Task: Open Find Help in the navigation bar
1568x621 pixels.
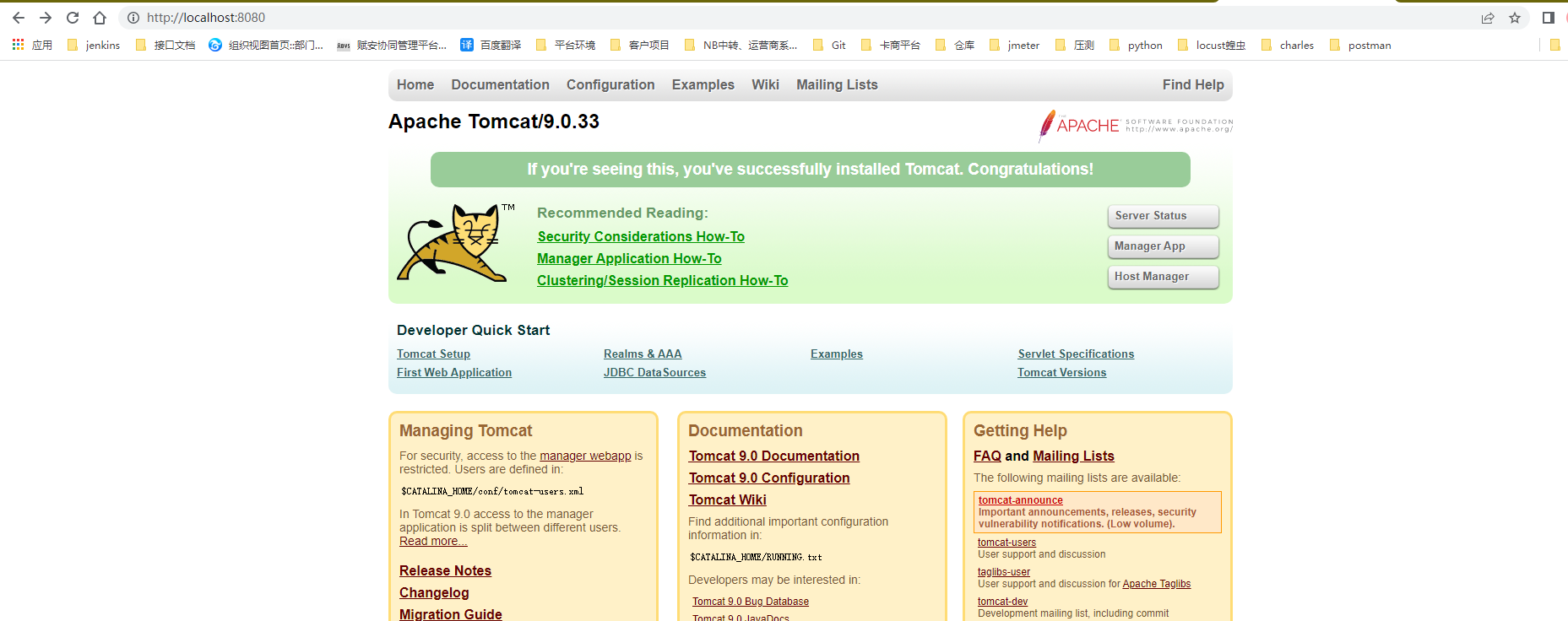Action: (x=1193, y=84)
